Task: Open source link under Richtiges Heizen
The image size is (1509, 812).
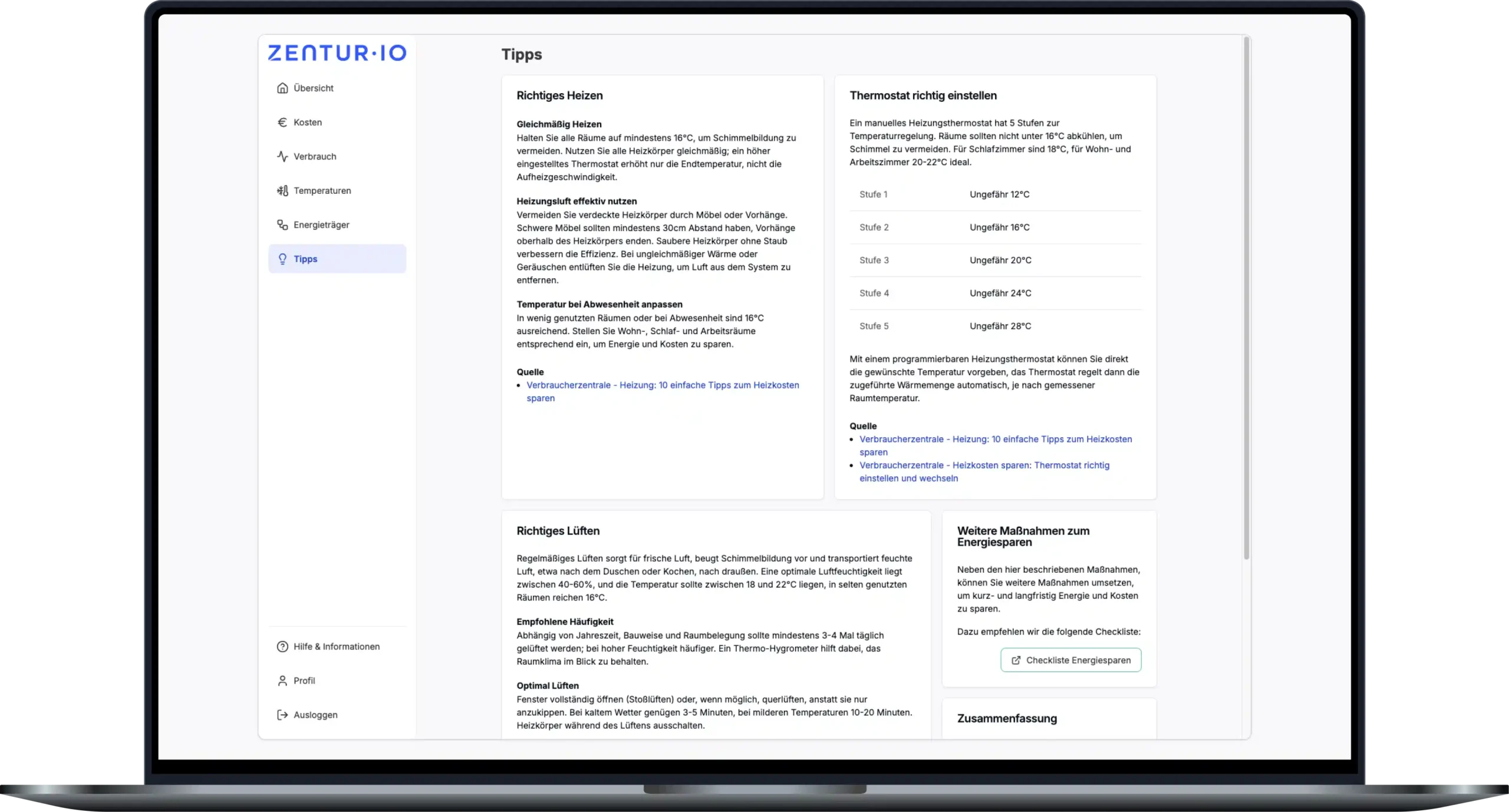Action: 662,385
